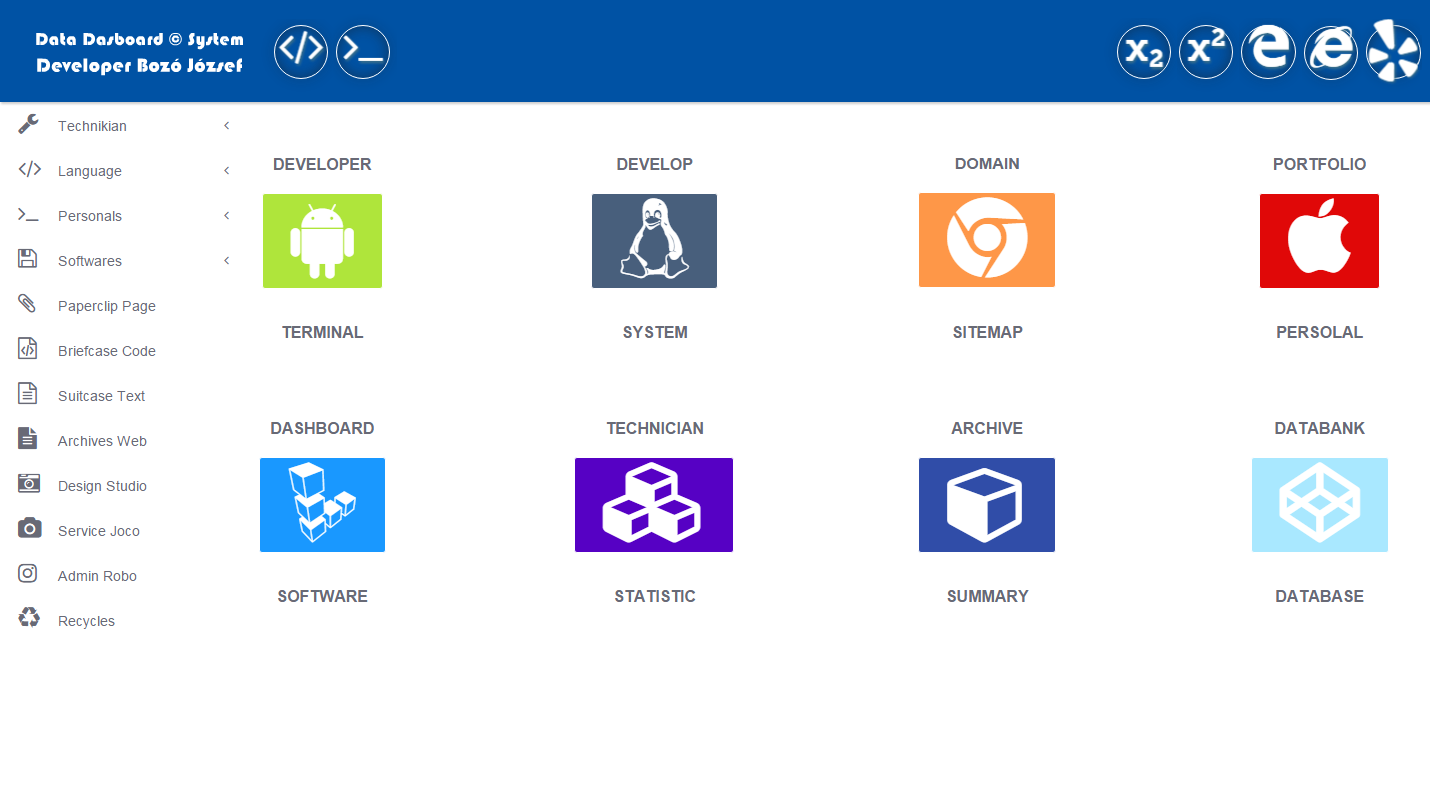
Task: Expand the Softwares menu chevron
Action: [x=227, y=261]
